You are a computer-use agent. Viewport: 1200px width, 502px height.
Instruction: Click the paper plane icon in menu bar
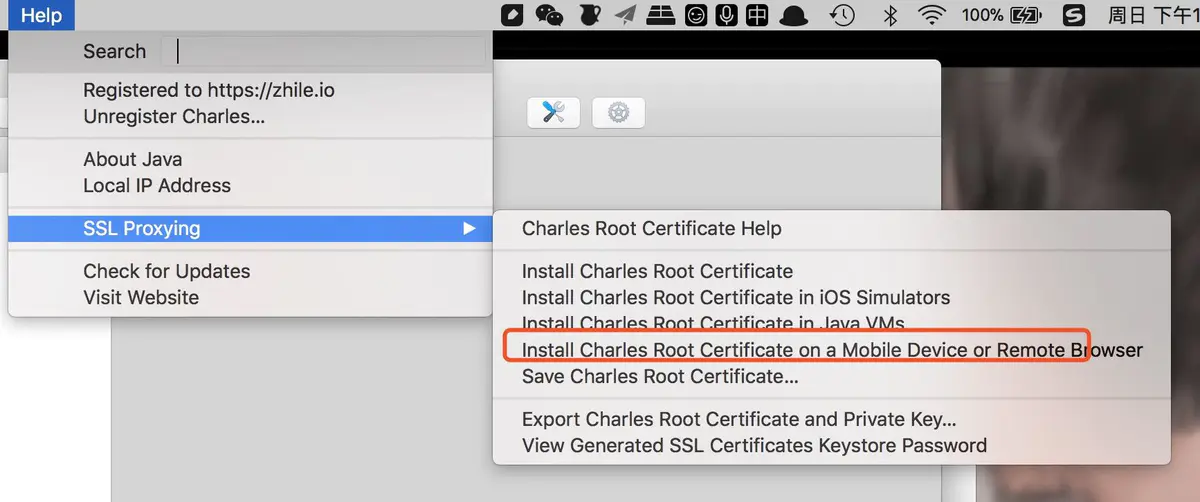pyautogui.click(x=626, y=15)
